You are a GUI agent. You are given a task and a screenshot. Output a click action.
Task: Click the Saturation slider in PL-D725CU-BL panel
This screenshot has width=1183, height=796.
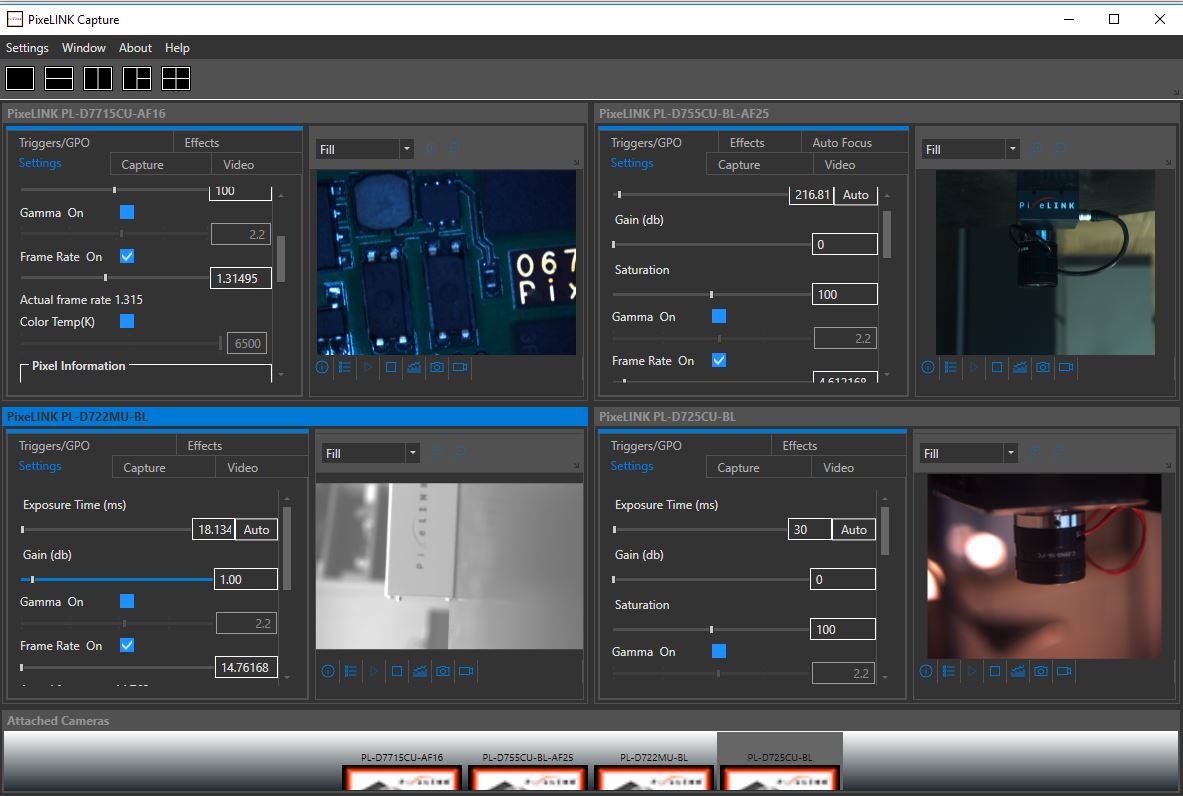711,630
